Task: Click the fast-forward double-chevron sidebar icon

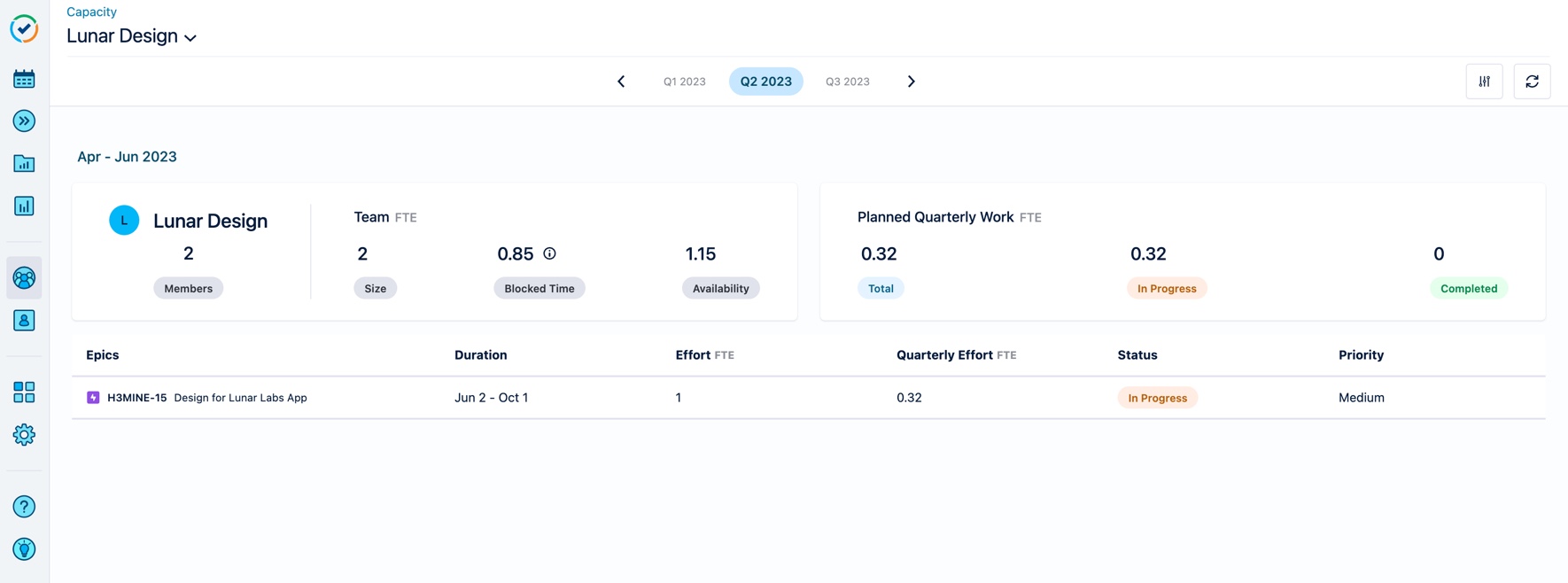Action: [x=24, y=121]
